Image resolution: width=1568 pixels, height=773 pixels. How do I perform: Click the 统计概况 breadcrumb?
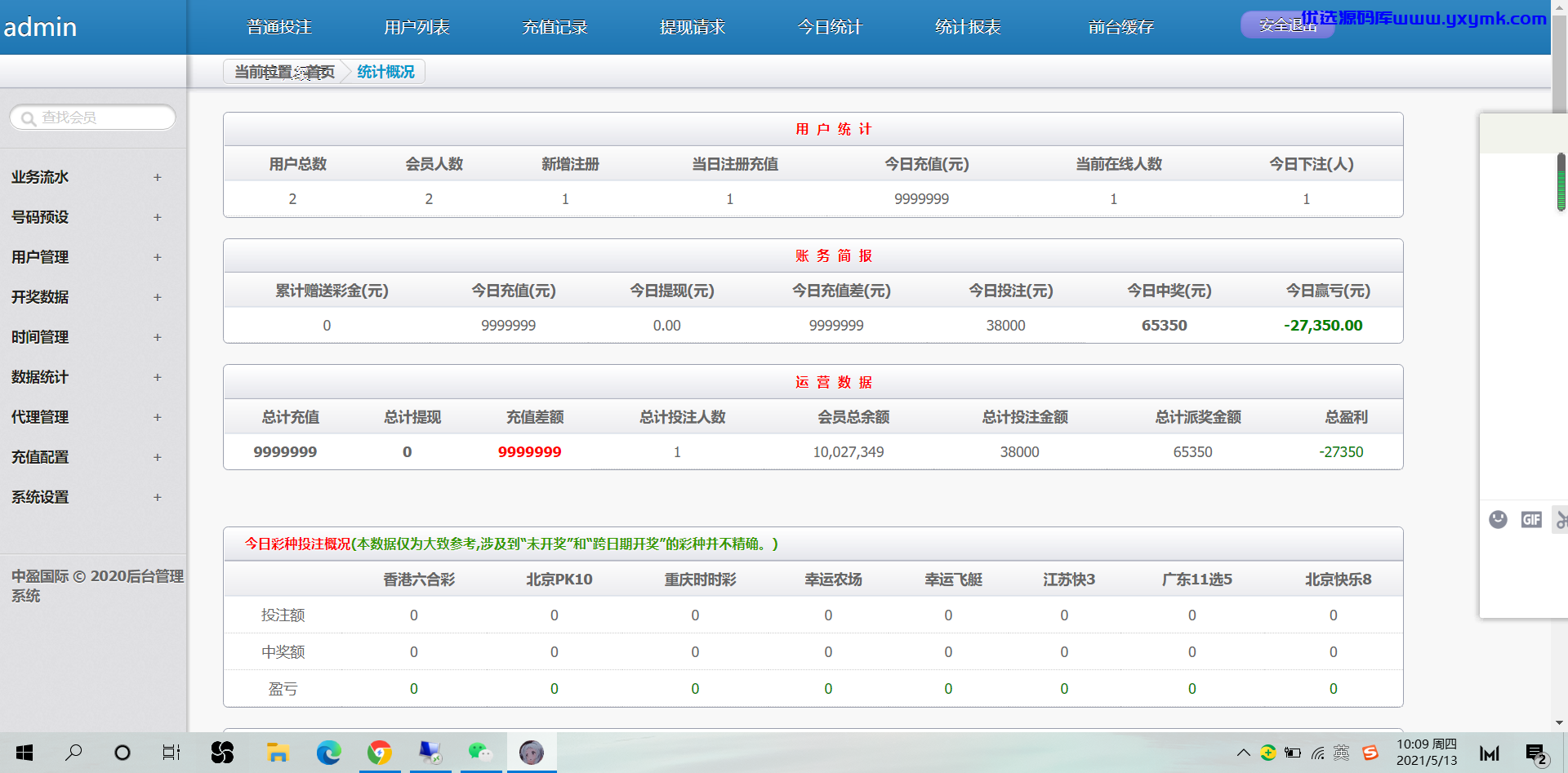point(385,72)
